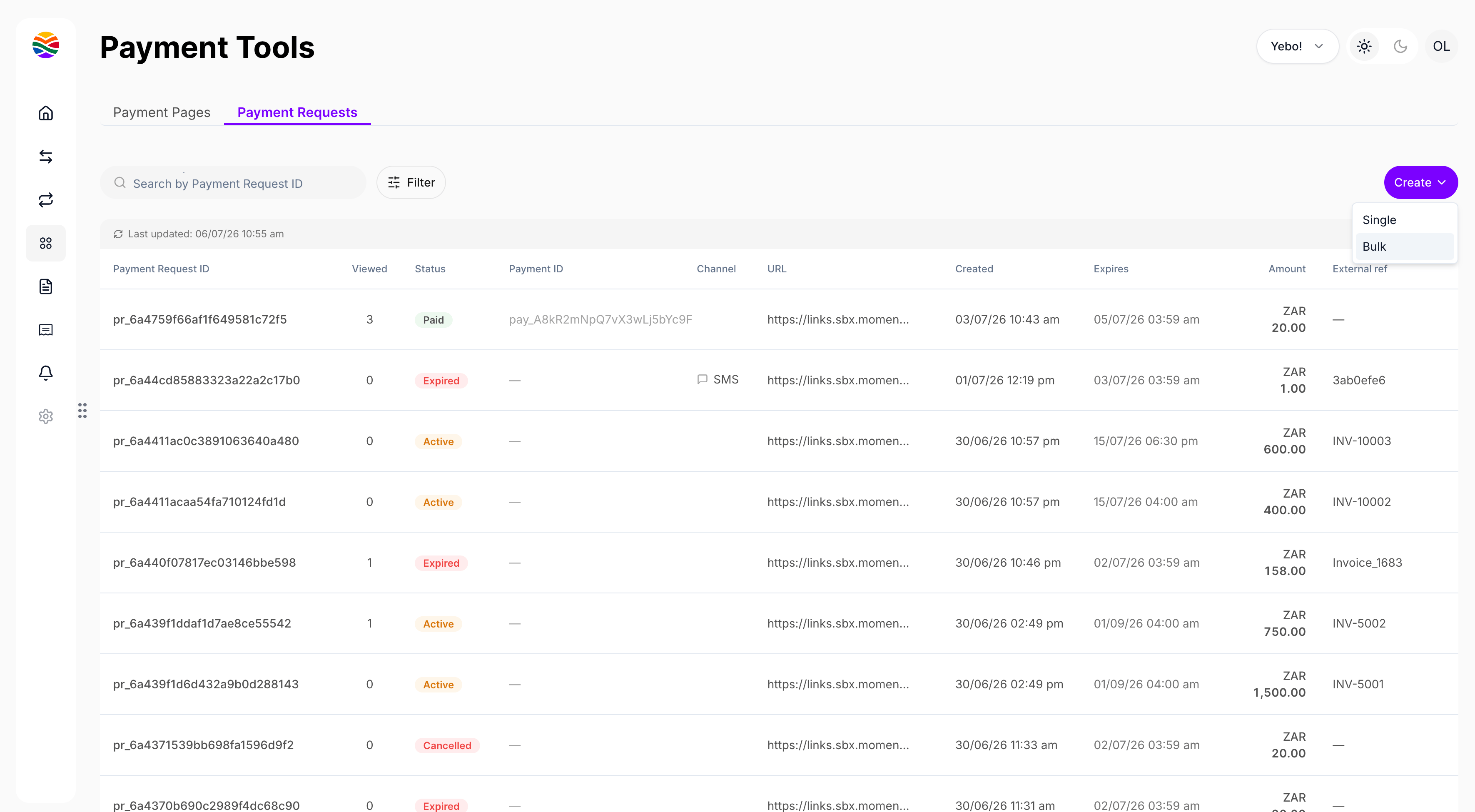The width and height of the screenshot is (1475, 812).
Task: Open the document sidebar icon
Action: 46,286
